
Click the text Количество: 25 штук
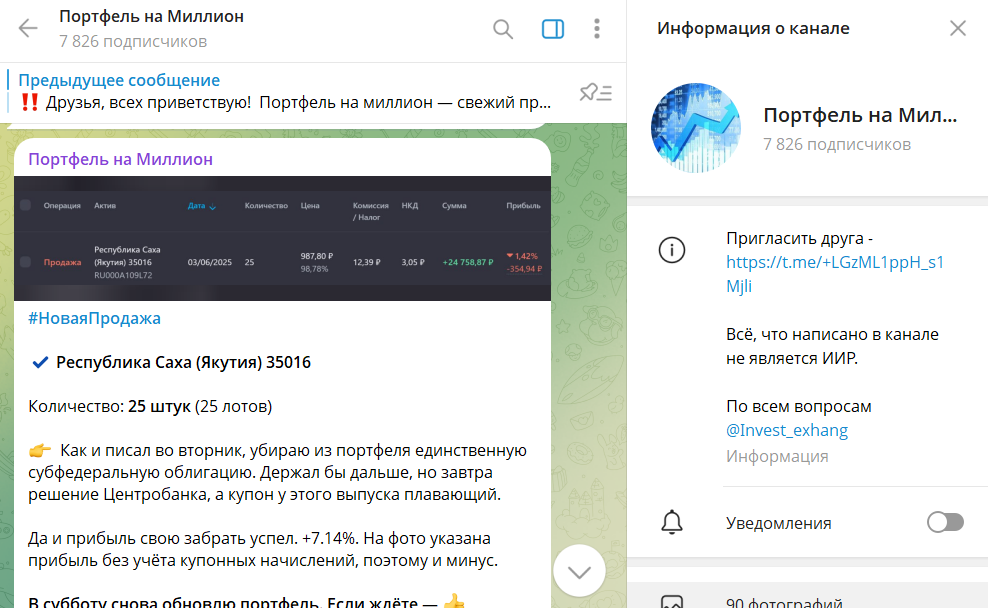(x=109, y=406)
